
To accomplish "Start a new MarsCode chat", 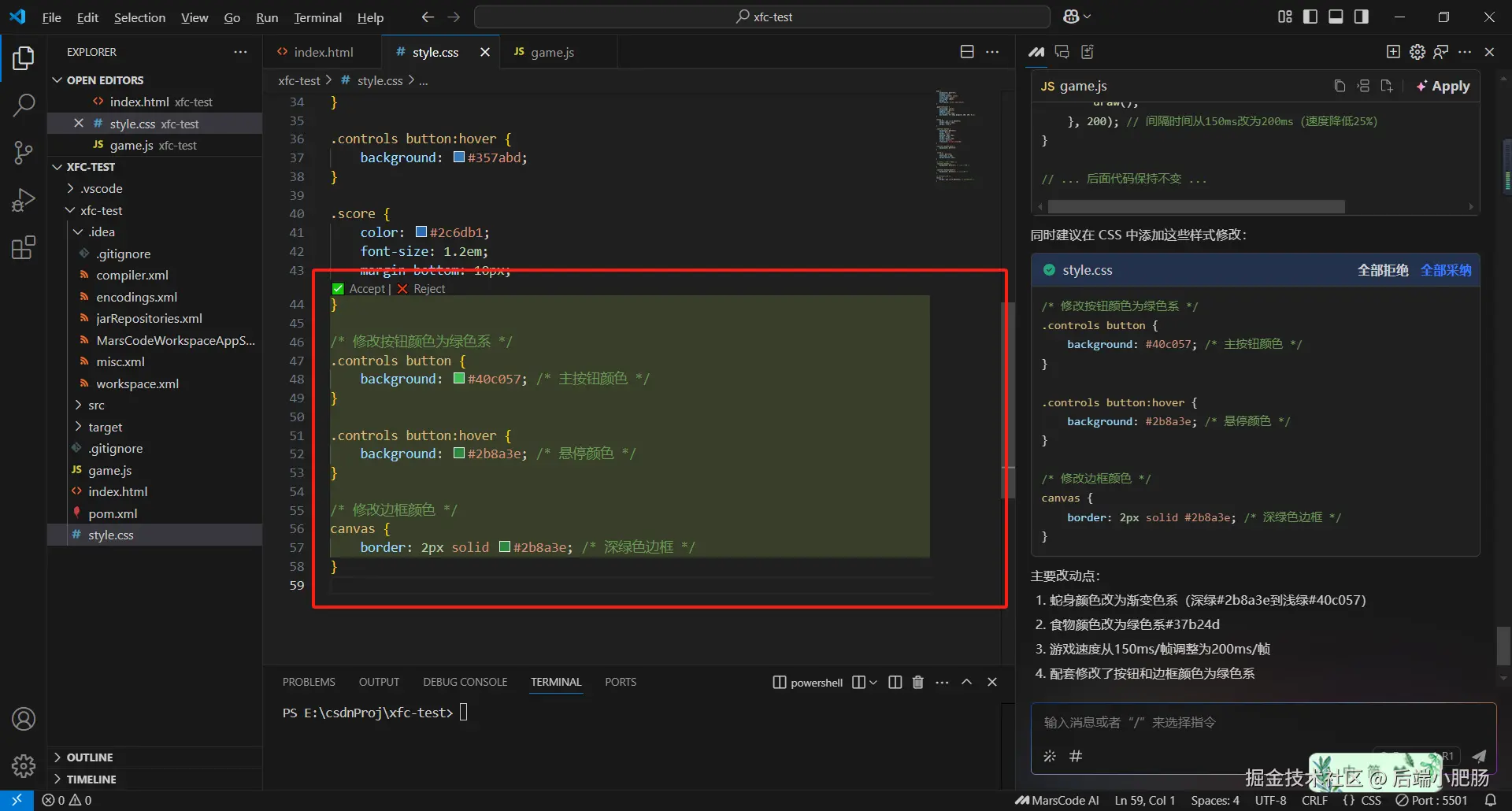I will 1393,52.
